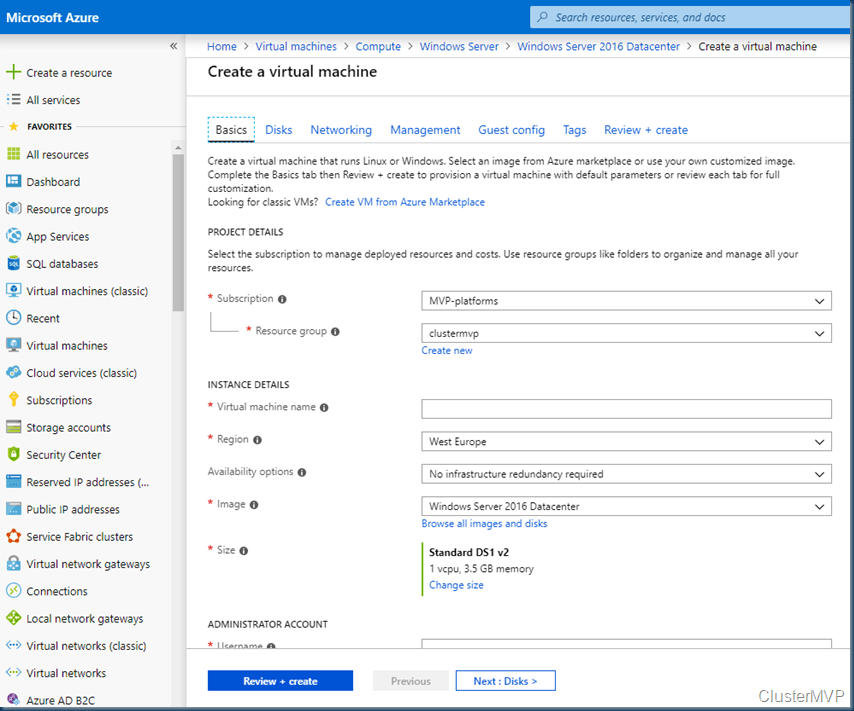
Task: Click the Next : Disks button
Action: (505, 680)
